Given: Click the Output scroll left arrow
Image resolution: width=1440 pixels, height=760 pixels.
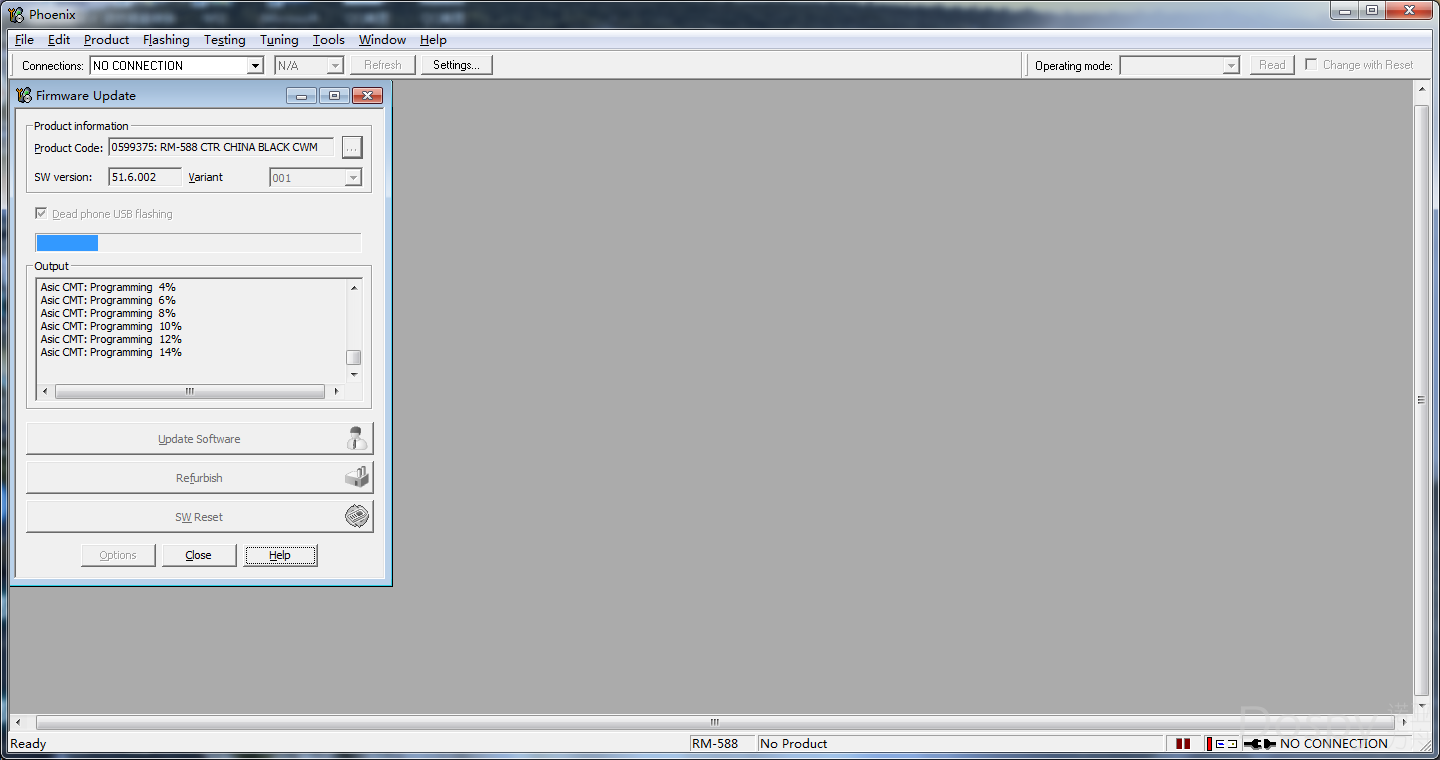Looking at the screenshot, I should [x=45, y=391].
